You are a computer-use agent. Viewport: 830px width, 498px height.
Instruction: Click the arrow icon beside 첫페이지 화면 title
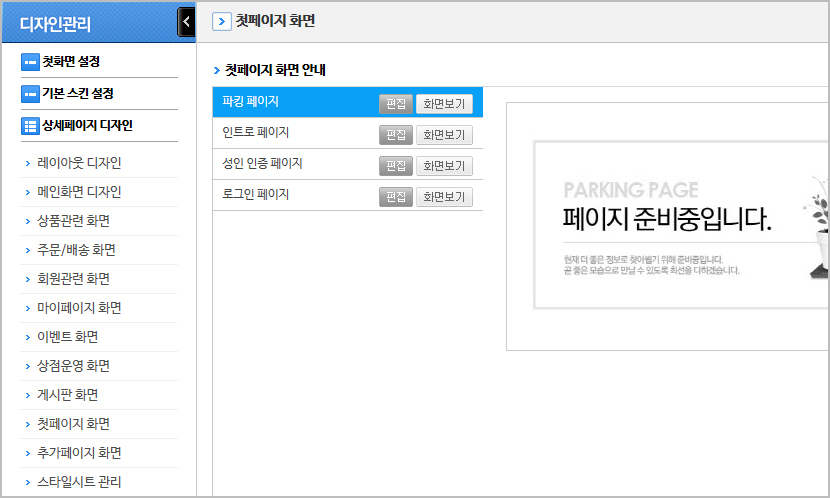(222, 22)
